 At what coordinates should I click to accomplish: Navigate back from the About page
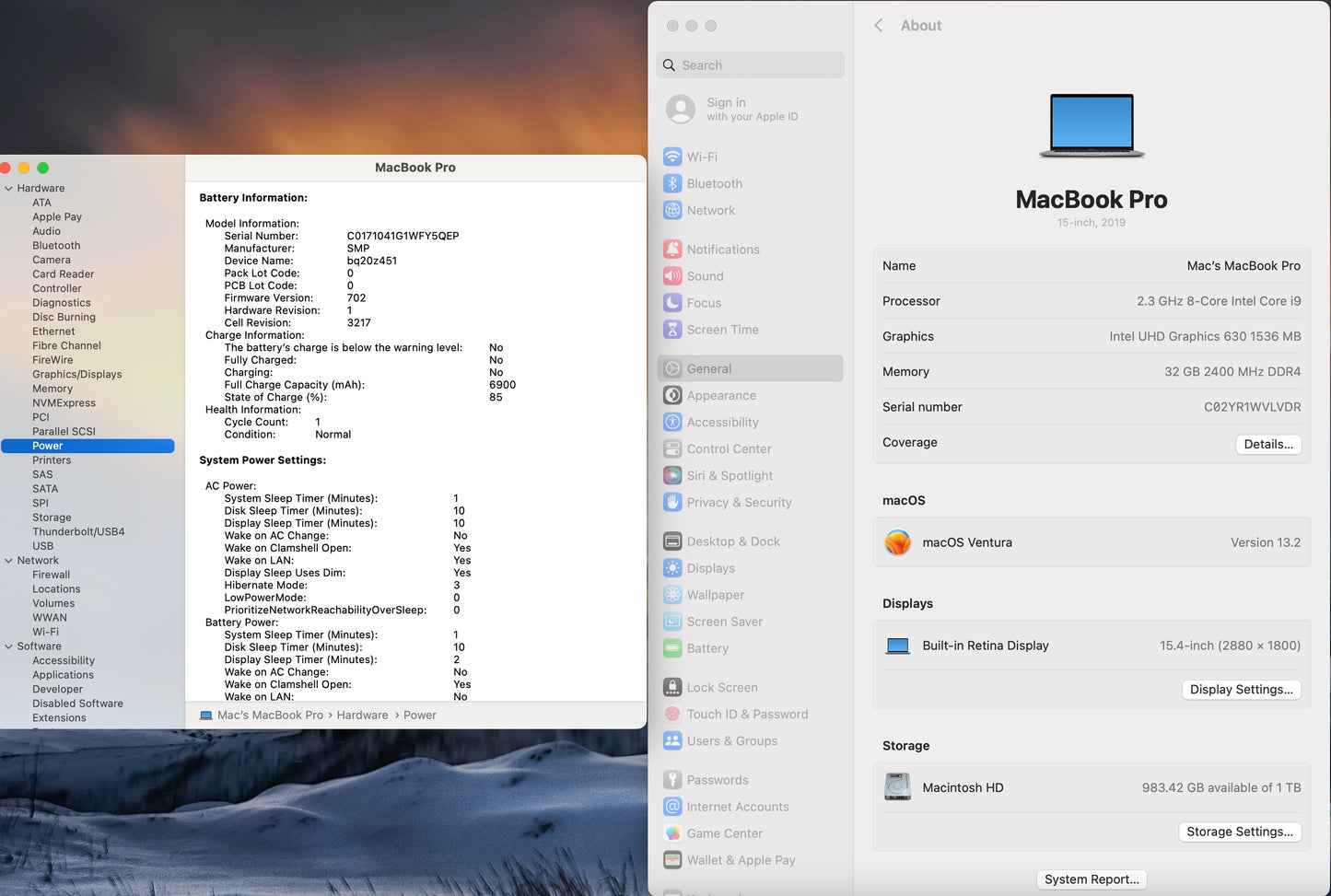878,25
